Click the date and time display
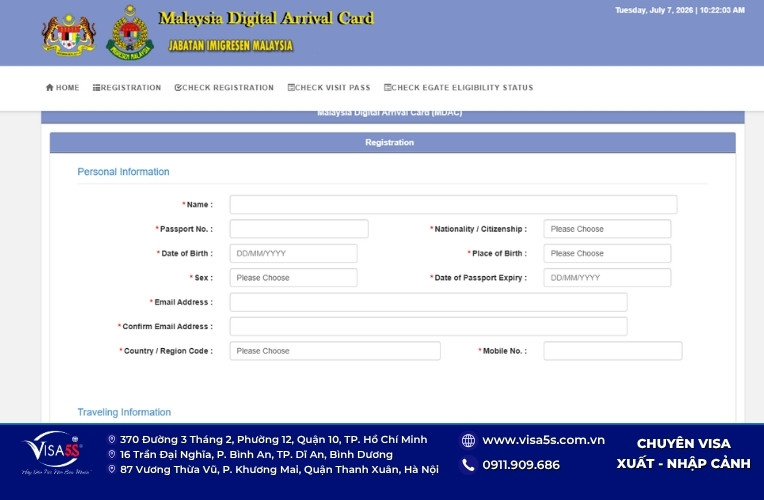Image resolution: width=764 pixels, height=500 pixels. click(x=680, y=10)
